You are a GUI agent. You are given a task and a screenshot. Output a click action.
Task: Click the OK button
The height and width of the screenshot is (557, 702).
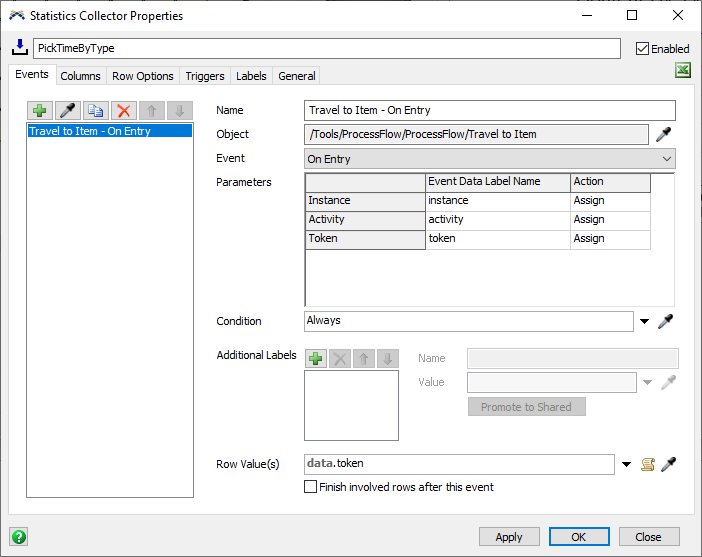coord(579,537)
